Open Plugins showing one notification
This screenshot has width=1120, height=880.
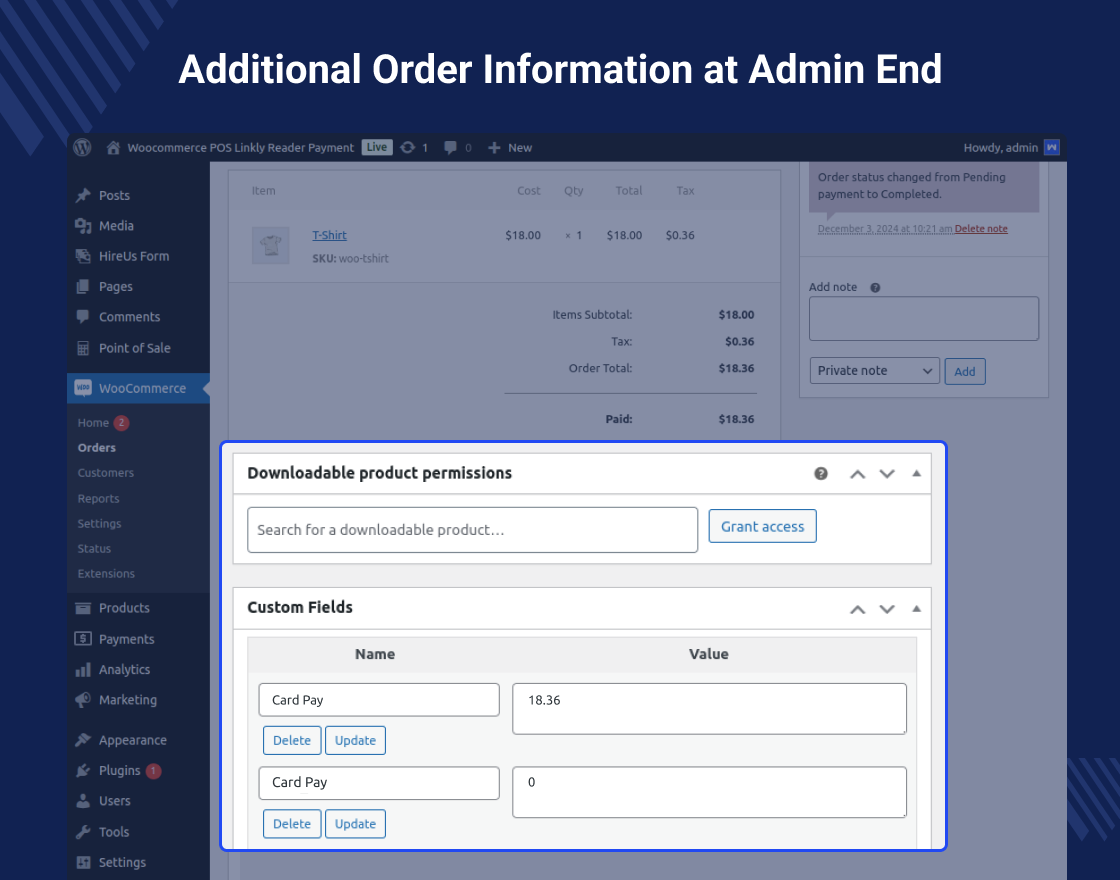coord(85,770)
